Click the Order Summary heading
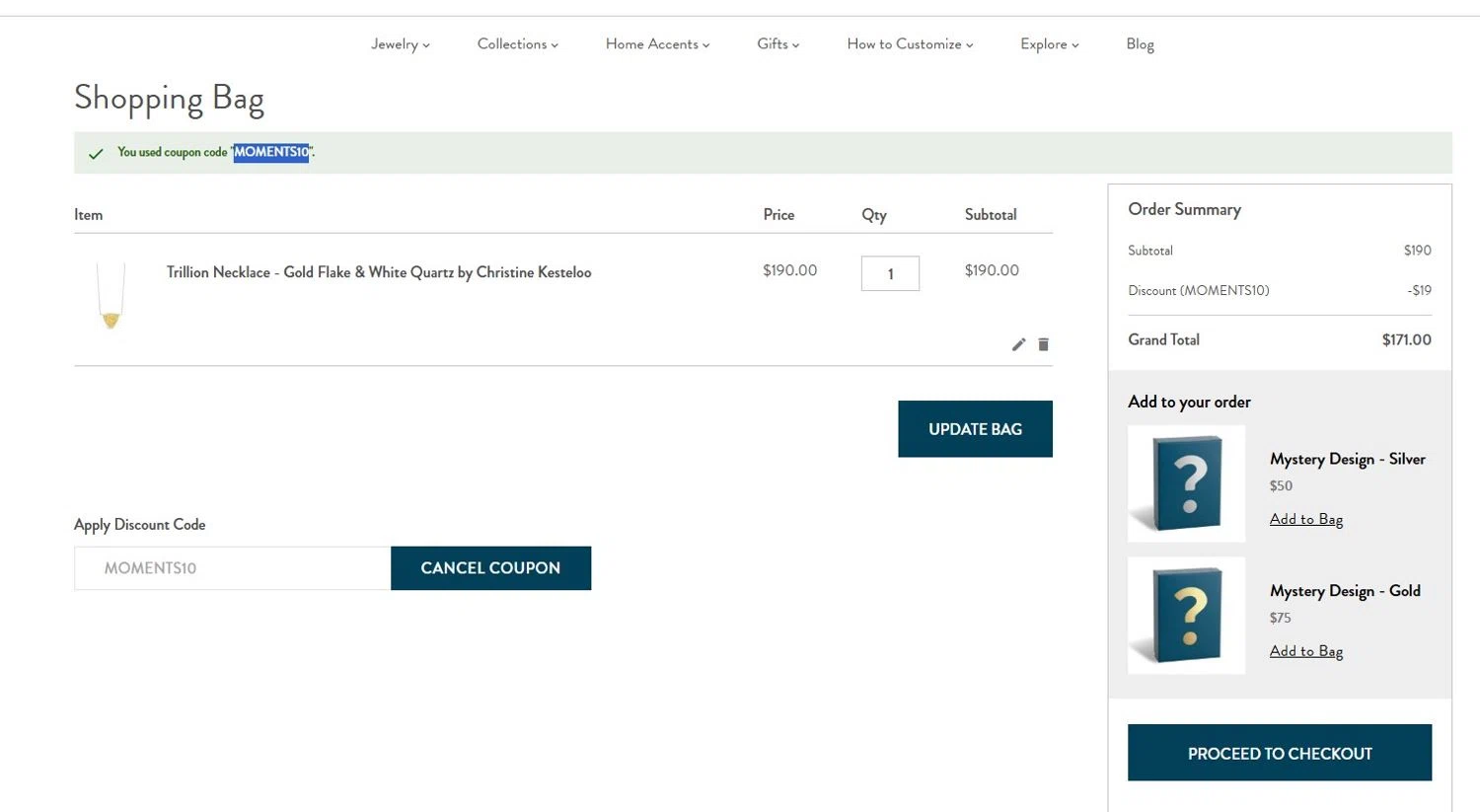This screenshot has width=1480, height=812. [1184, 209]
